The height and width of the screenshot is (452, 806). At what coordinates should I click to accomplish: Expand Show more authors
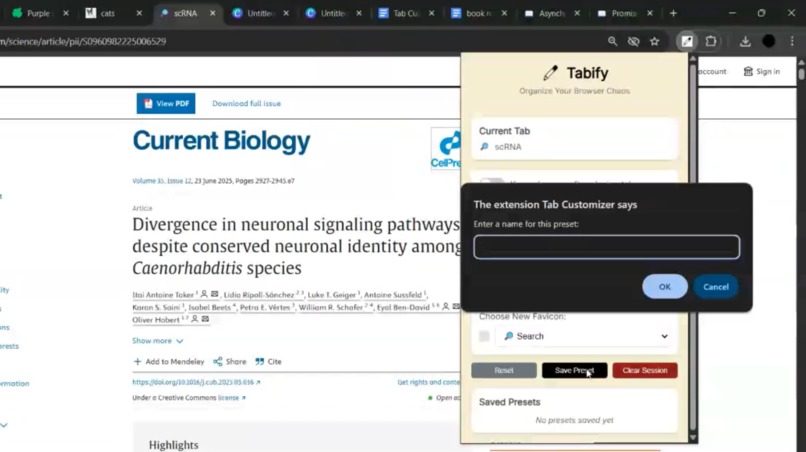click(157, 341)
